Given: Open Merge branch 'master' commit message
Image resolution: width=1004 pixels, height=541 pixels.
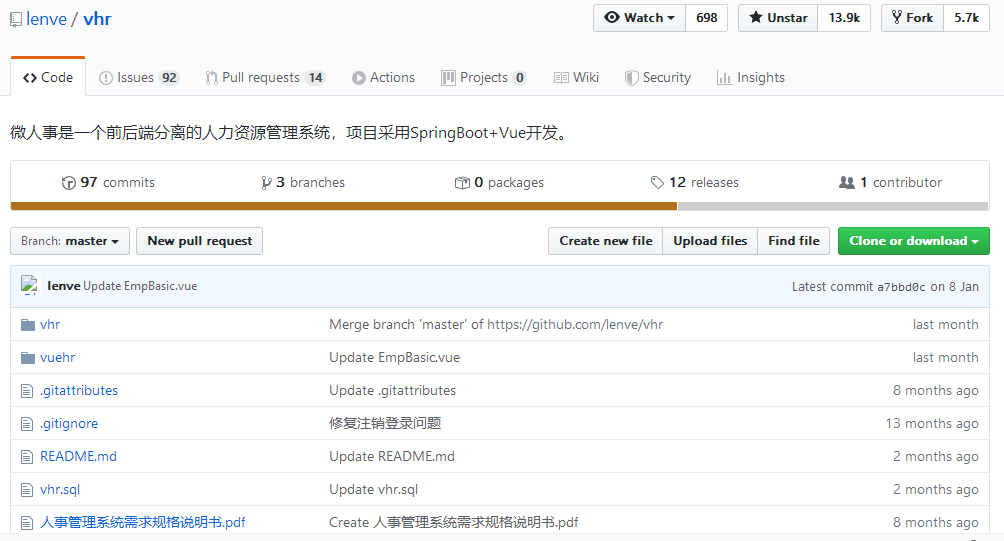Looking at the screenshot, I should click(496, 325).
